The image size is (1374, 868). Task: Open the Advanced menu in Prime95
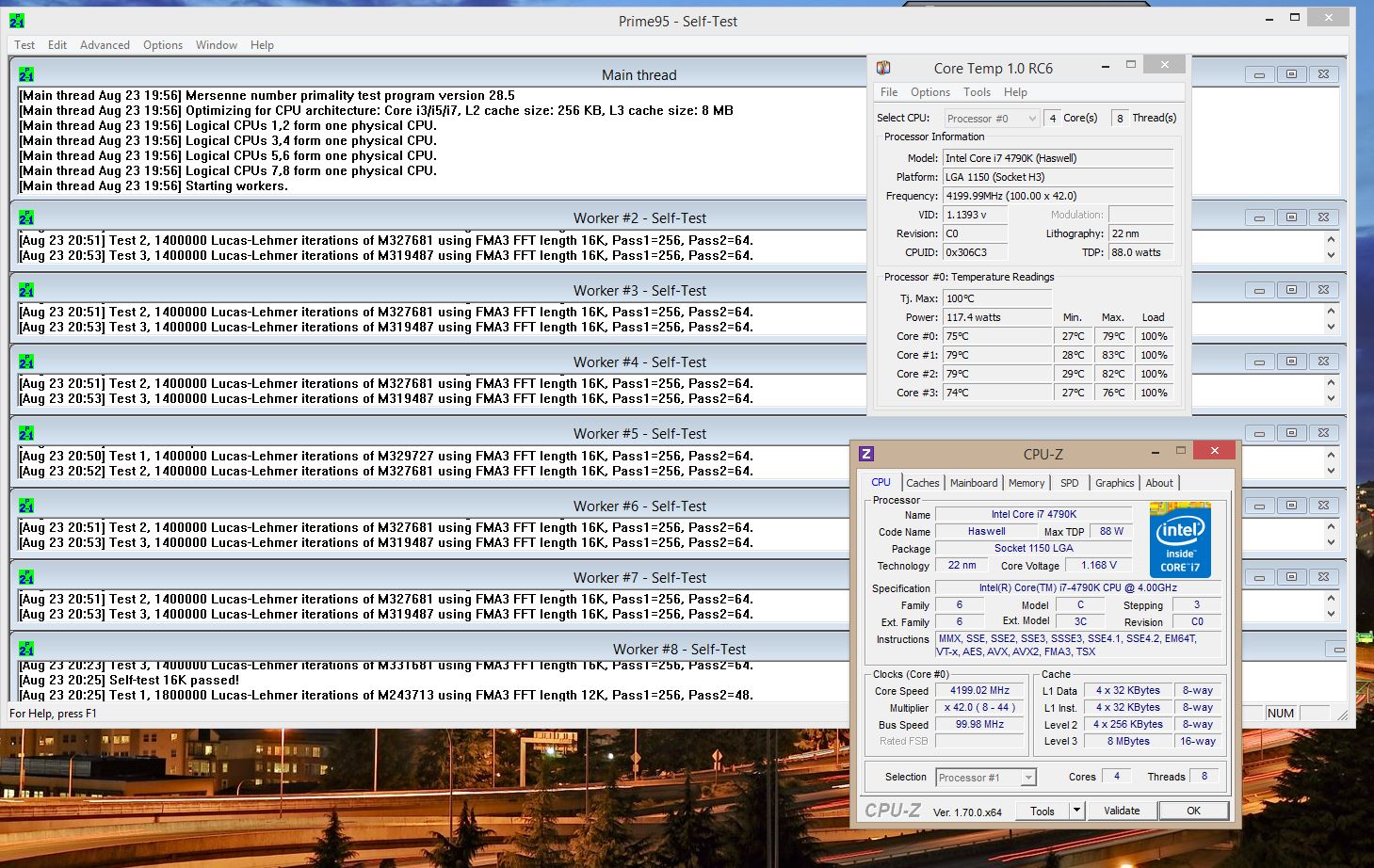click(x=105, y=45)
